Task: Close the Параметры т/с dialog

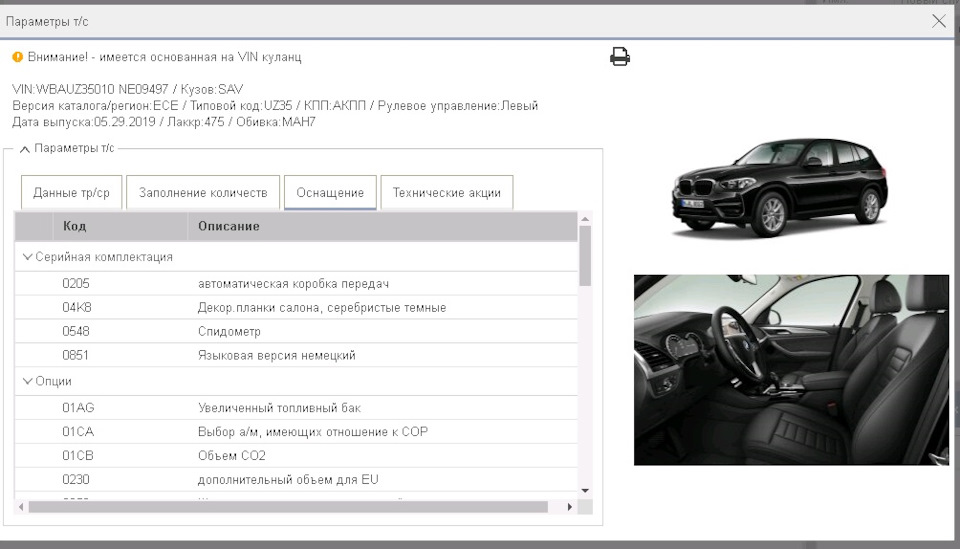Action: click(x=938, y=21)
